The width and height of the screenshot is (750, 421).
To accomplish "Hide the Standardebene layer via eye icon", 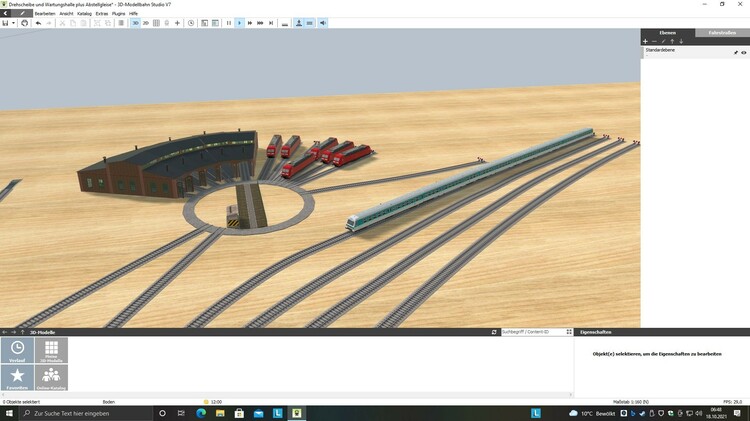I will pos(744,53).
